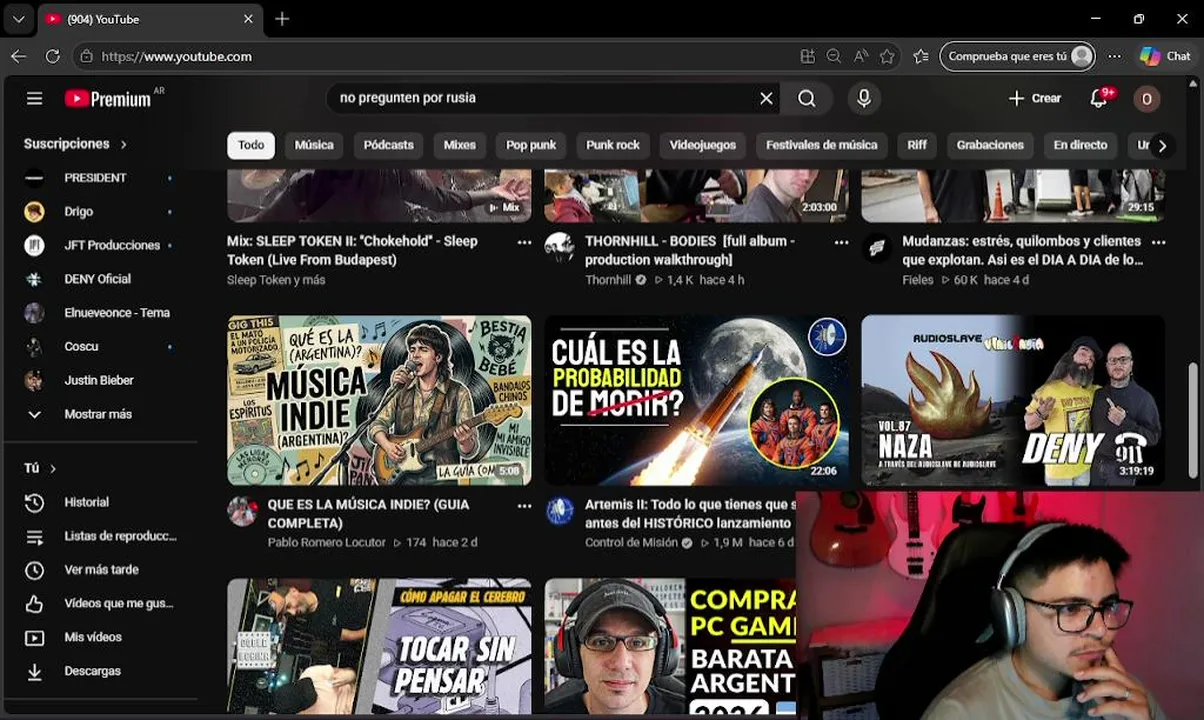Open Pablo Romero Locutor channel avatar
1204x720 pixels.
pyautogui.click(x=242, y=511)
